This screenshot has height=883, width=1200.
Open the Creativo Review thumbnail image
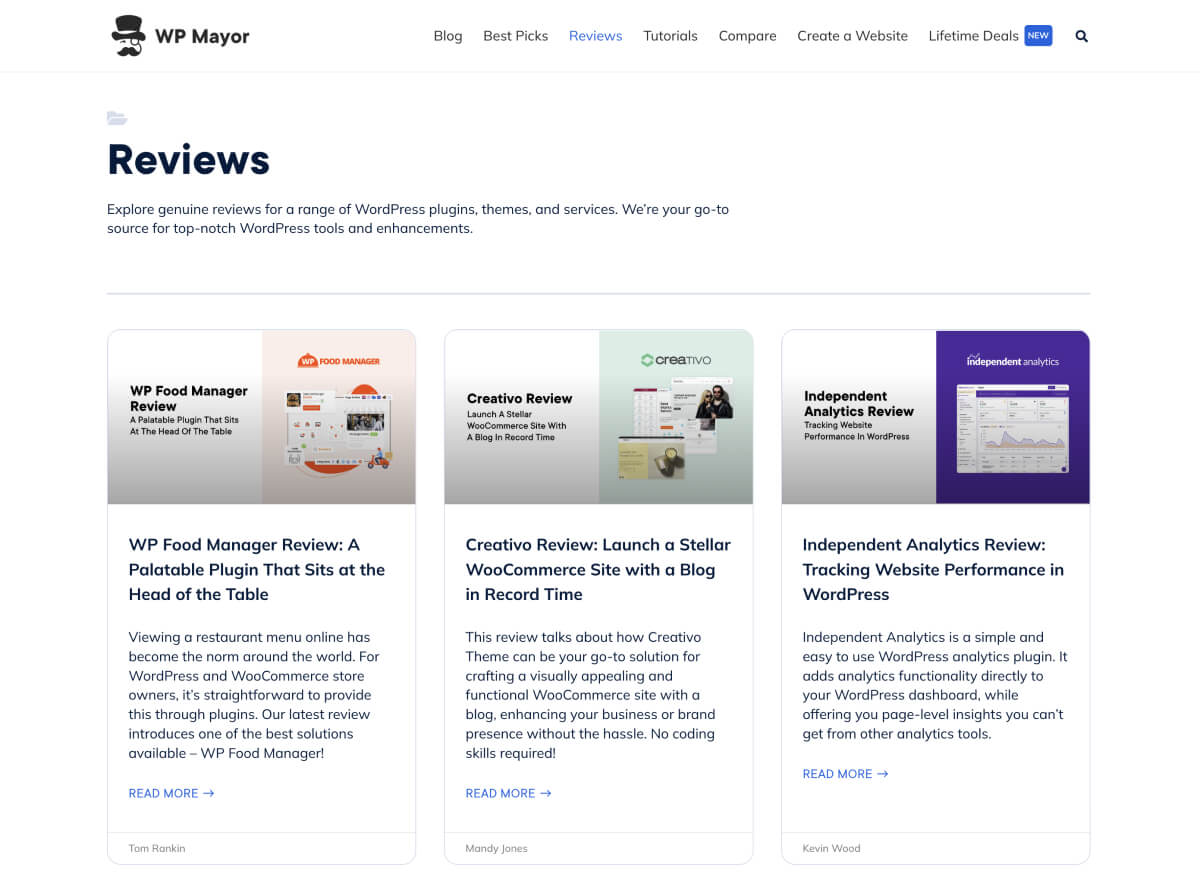click(599, 417)
